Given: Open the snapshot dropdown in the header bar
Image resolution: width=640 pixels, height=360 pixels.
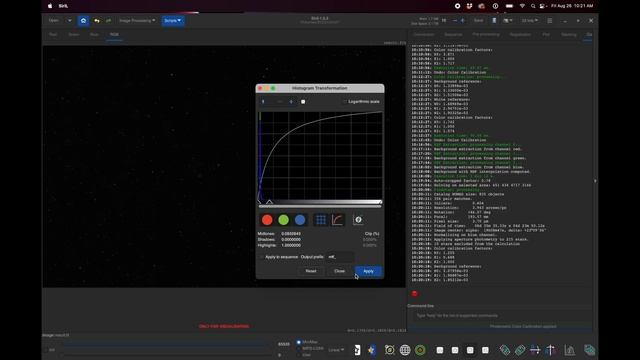Looking at the screenshot, I should (508, 20).
